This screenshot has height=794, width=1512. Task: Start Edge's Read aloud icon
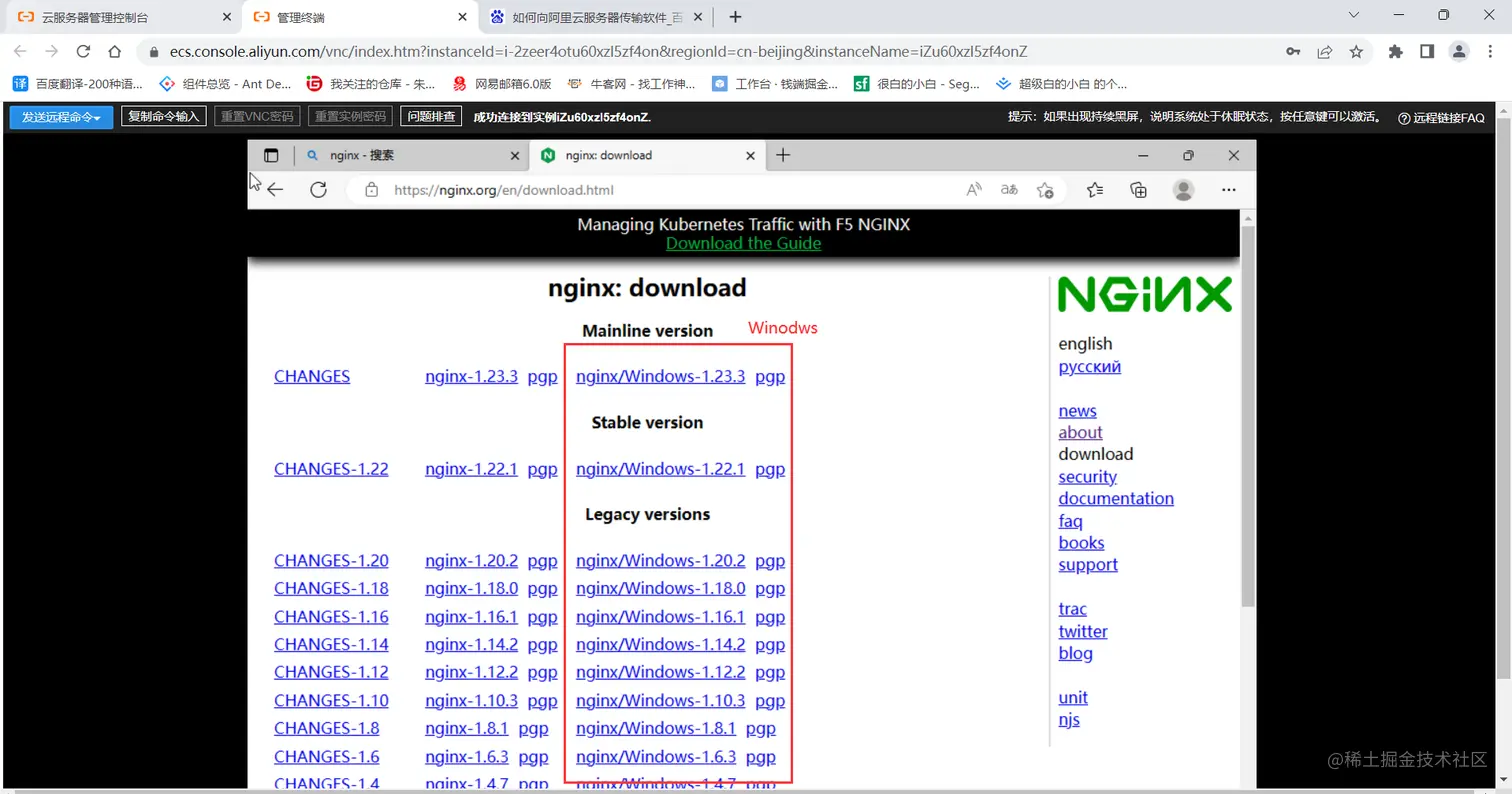pos(974,189)
